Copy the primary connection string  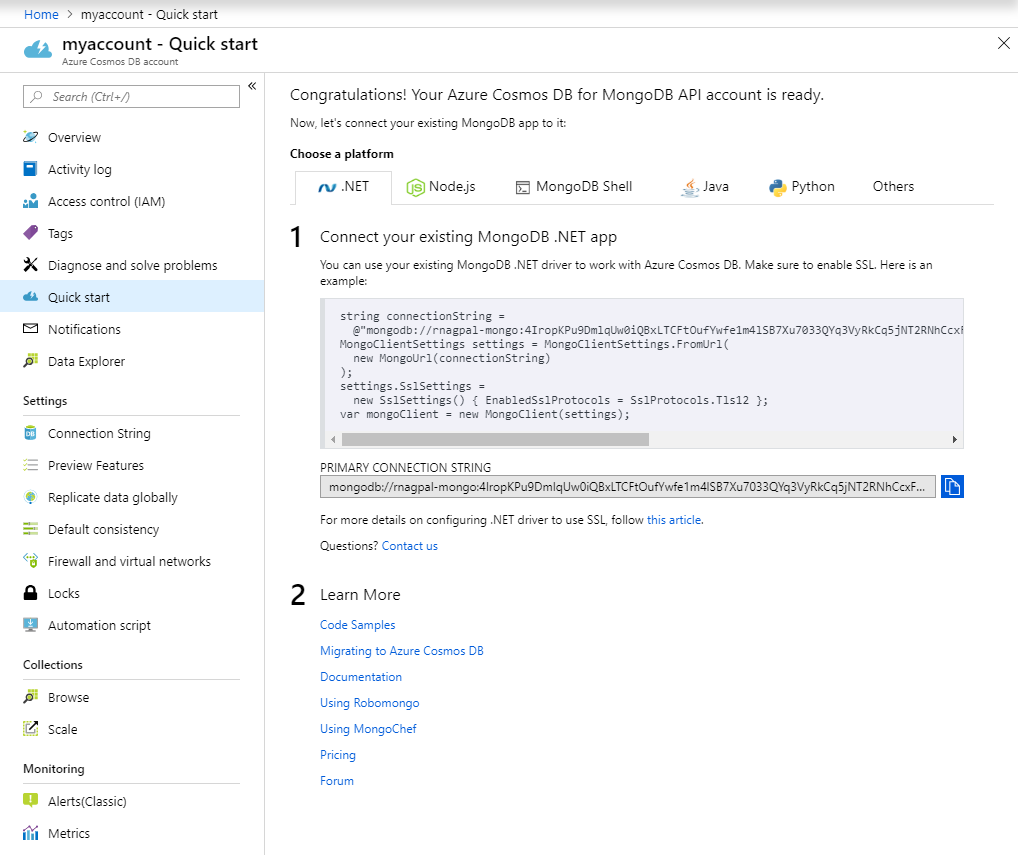coord(952,486)
